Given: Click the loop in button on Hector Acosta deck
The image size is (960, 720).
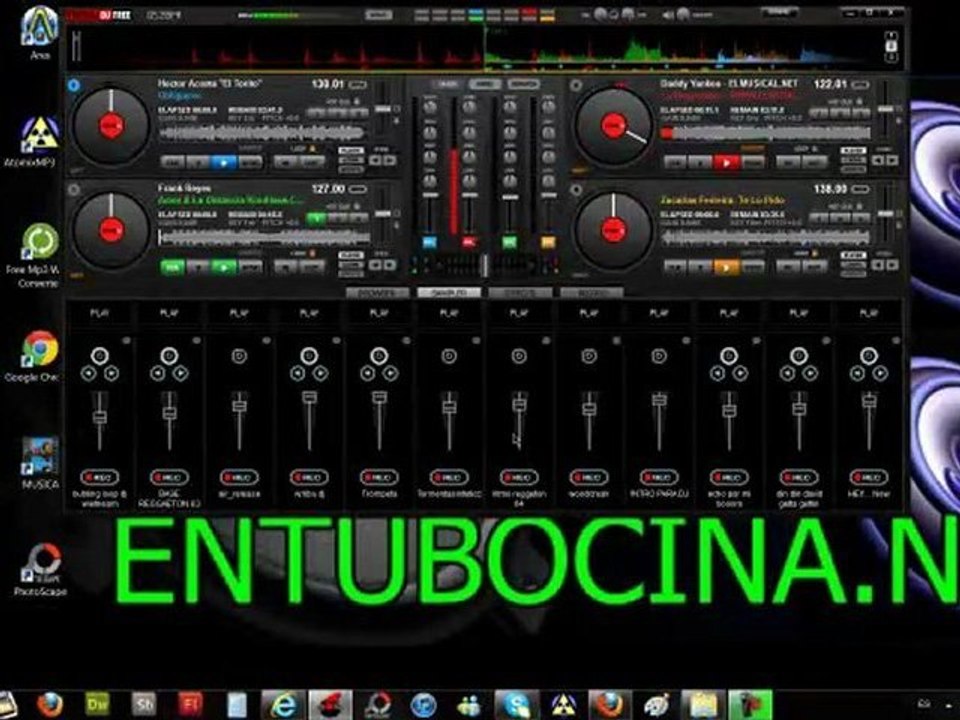Looking at the screenshot, I should tap(286, 163).
